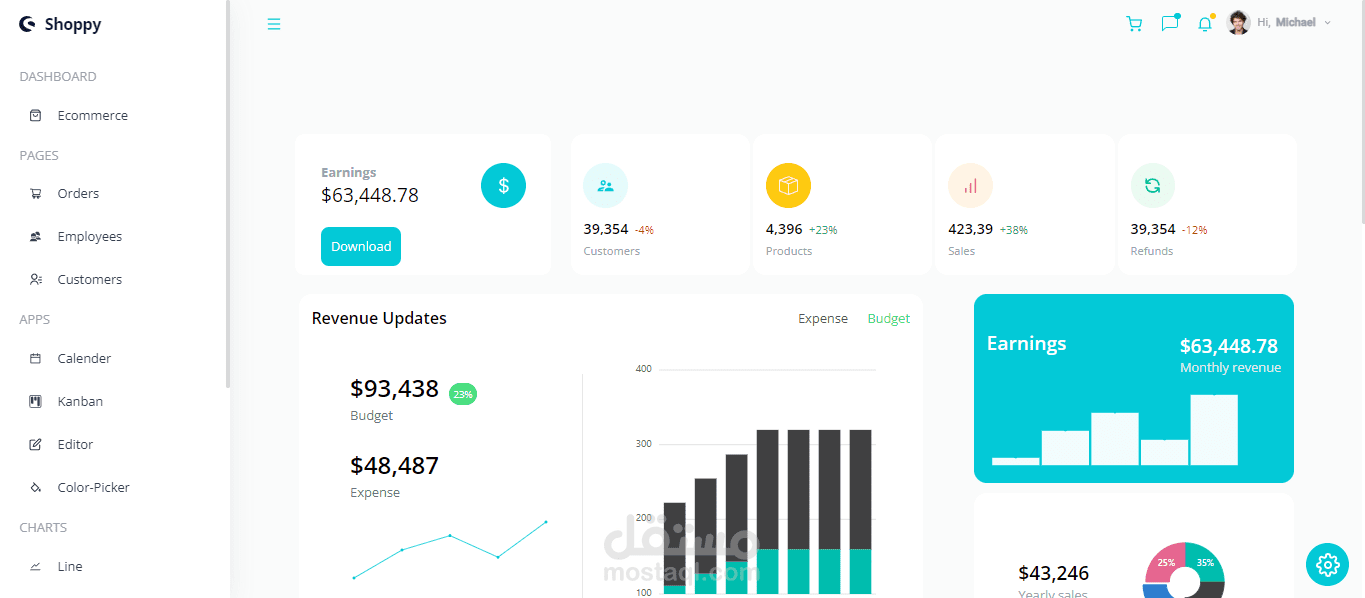This screenshot has width=1365, height=598.
Task: Click Michael's profile avatar
Action: click(x=1238, y=22)
